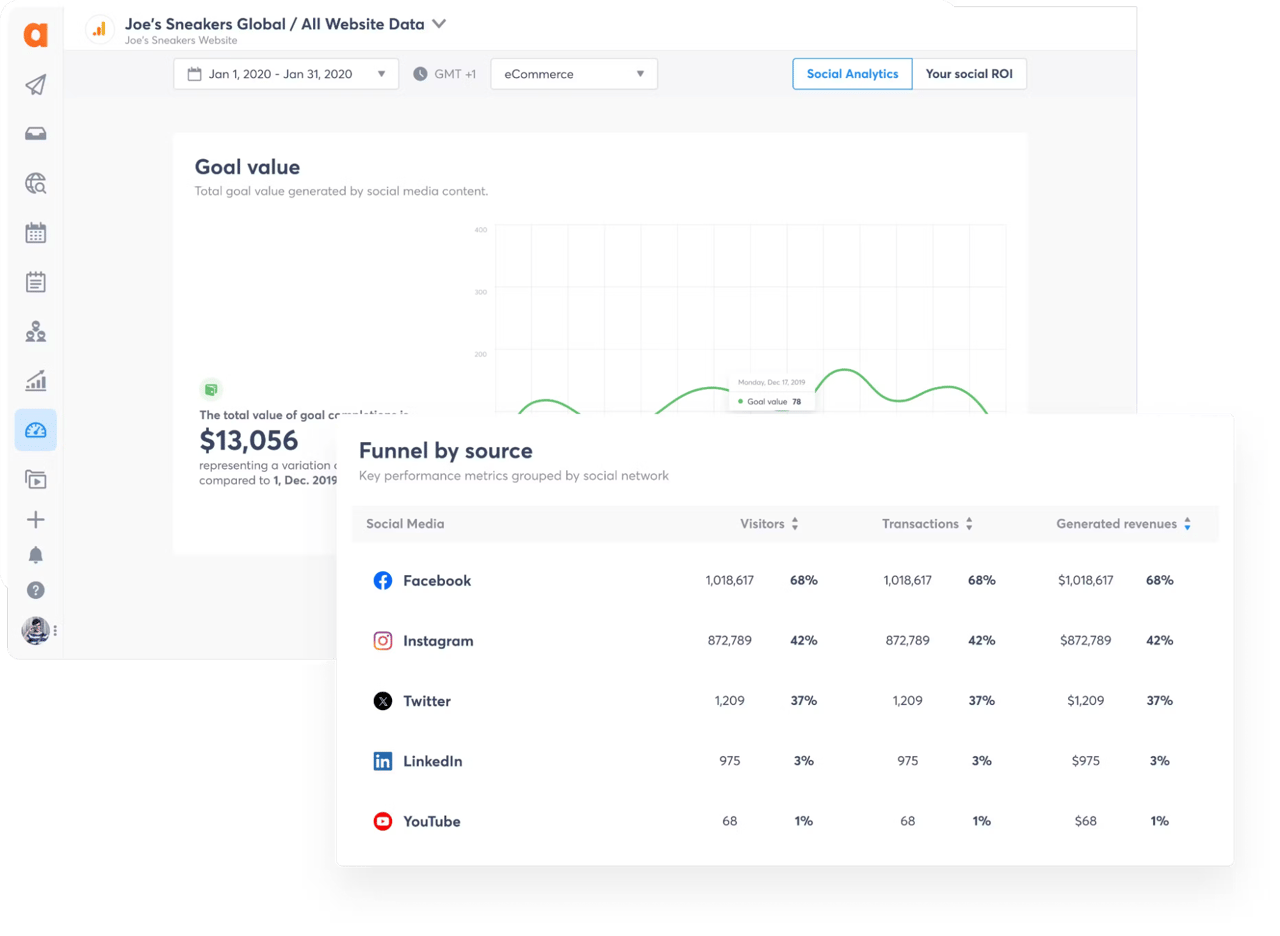
Task: Open the Your social ROI tab
Action: point(969,73)
